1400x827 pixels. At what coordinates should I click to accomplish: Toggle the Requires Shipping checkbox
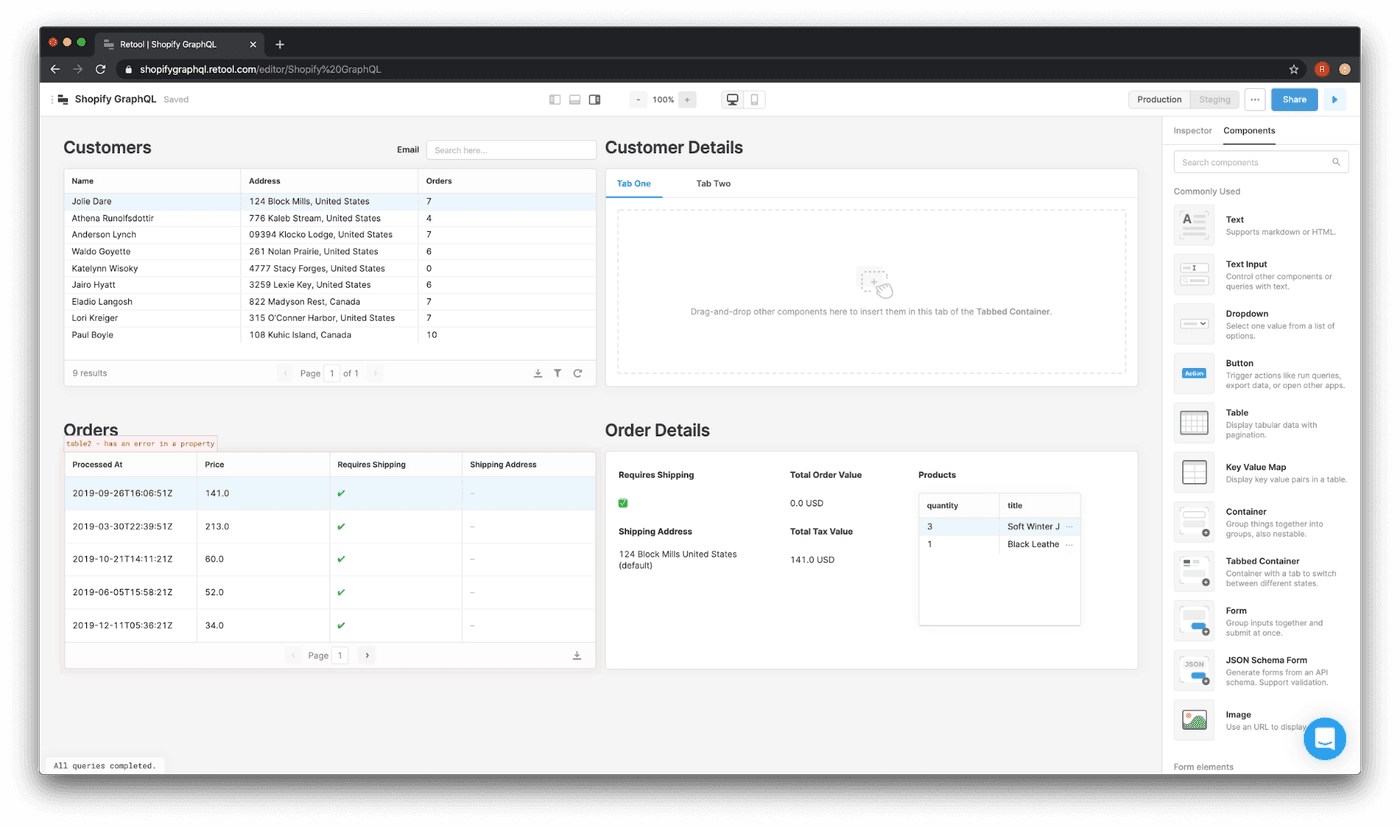click(623, 503)
